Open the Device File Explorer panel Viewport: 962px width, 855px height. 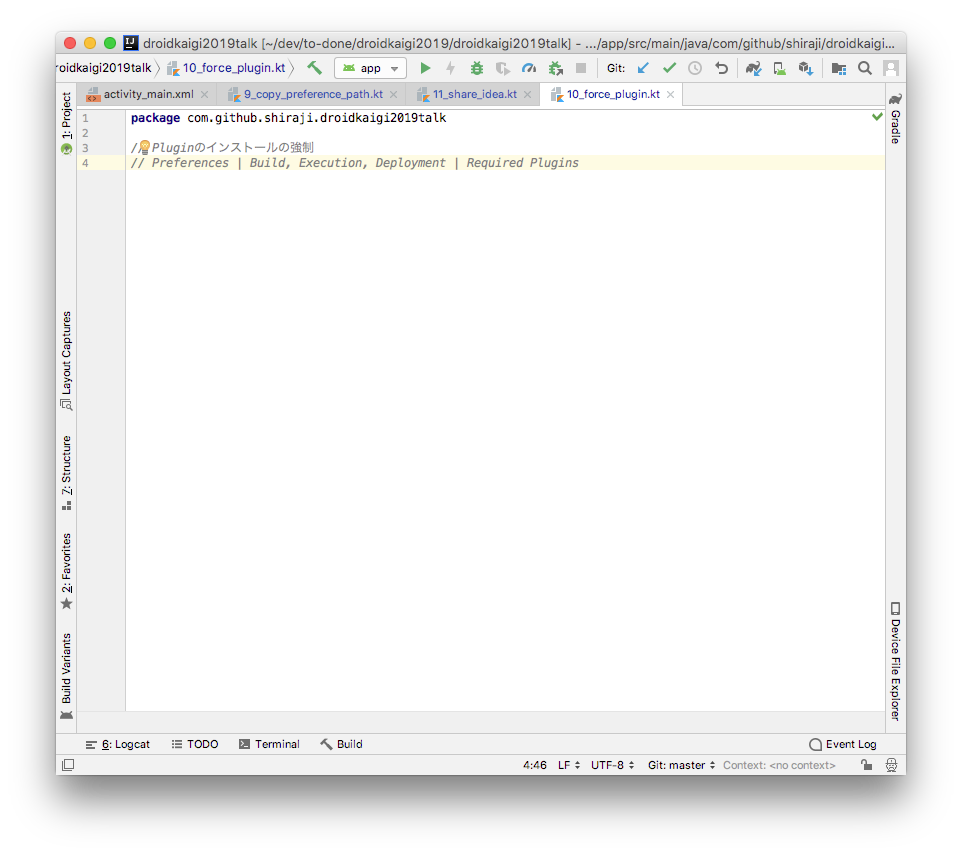895,661
